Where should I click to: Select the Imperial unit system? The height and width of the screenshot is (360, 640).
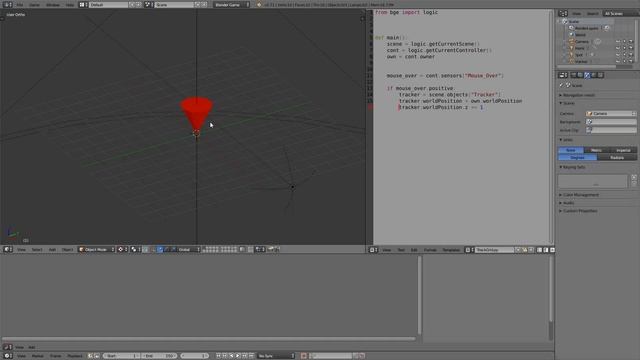click(x=623, y=150)
